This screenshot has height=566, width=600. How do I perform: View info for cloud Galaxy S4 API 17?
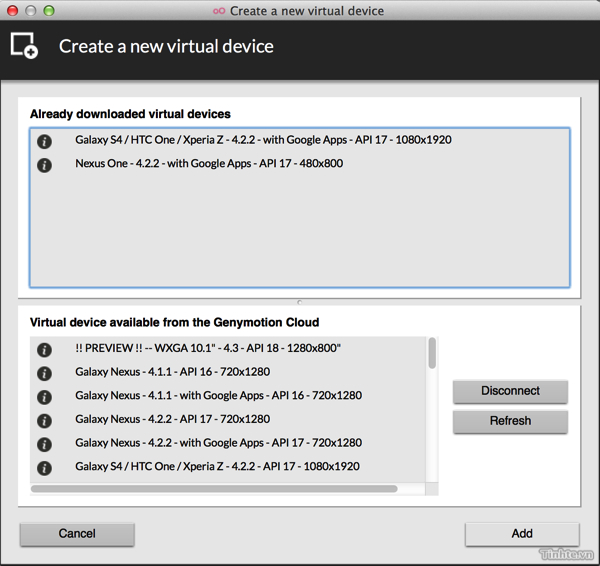[44, 468]
